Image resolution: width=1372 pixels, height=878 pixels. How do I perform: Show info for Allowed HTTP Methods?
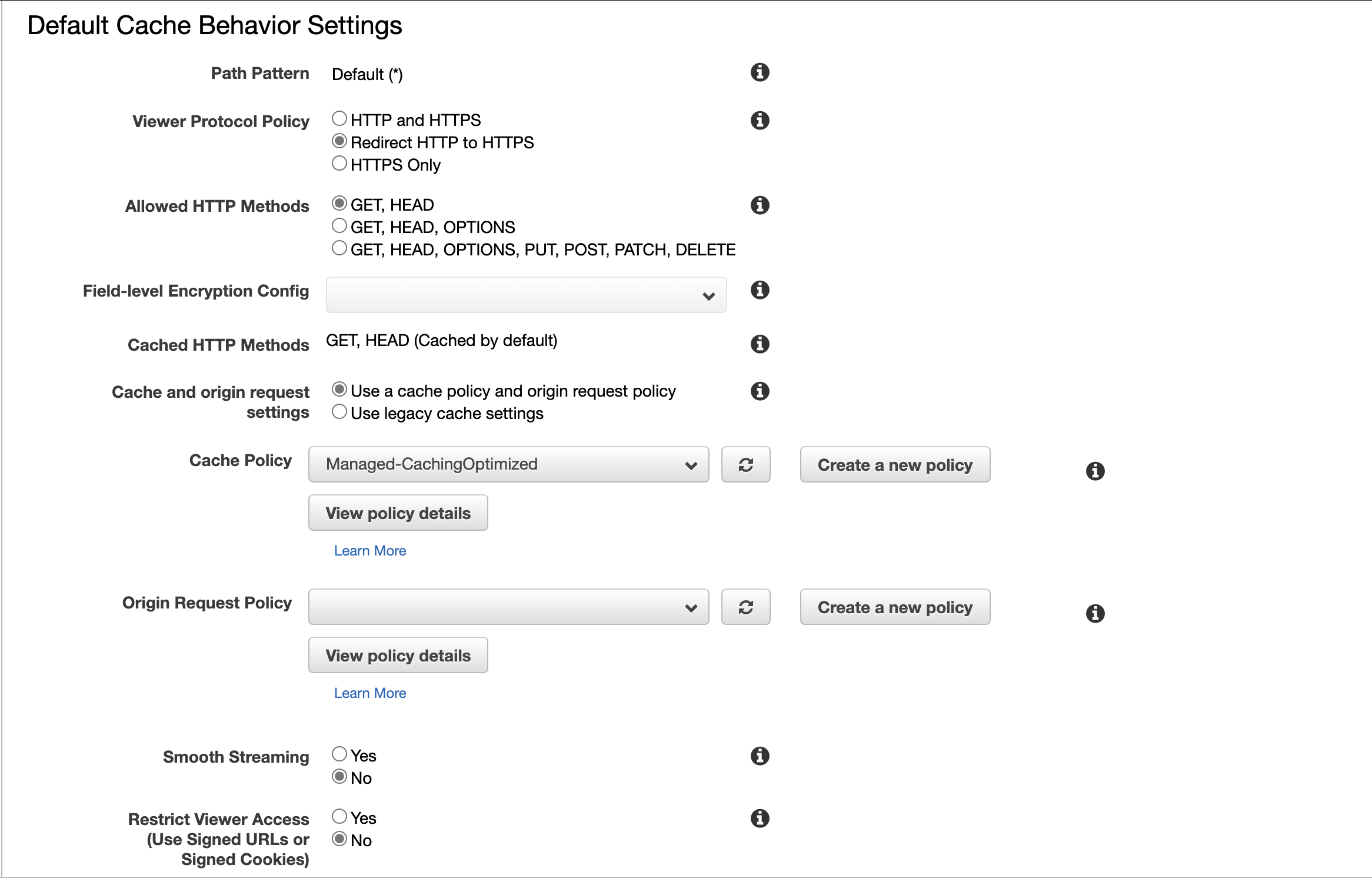tap(760, 205)
